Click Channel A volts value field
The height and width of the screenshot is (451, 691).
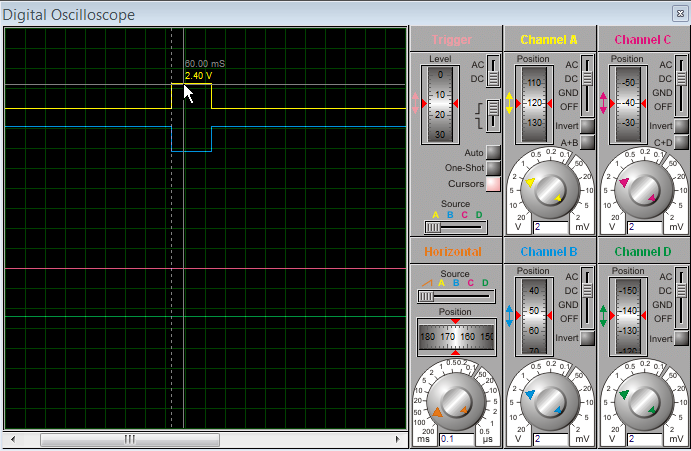[551, 227]
